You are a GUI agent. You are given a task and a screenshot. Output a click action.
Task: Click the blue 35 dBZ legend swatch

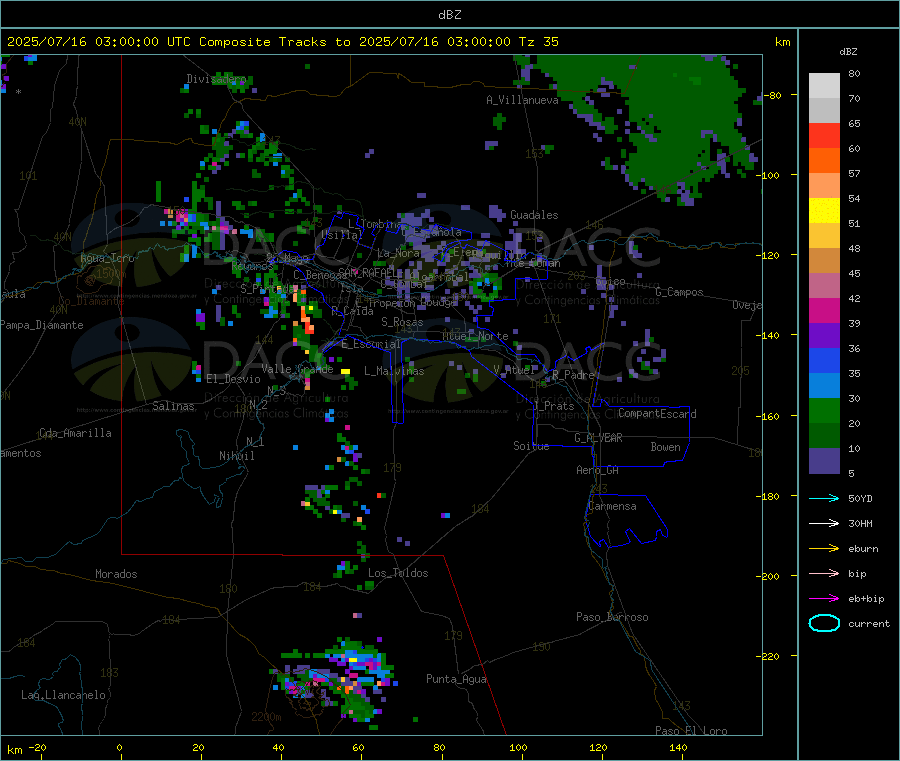pos(824,361)
